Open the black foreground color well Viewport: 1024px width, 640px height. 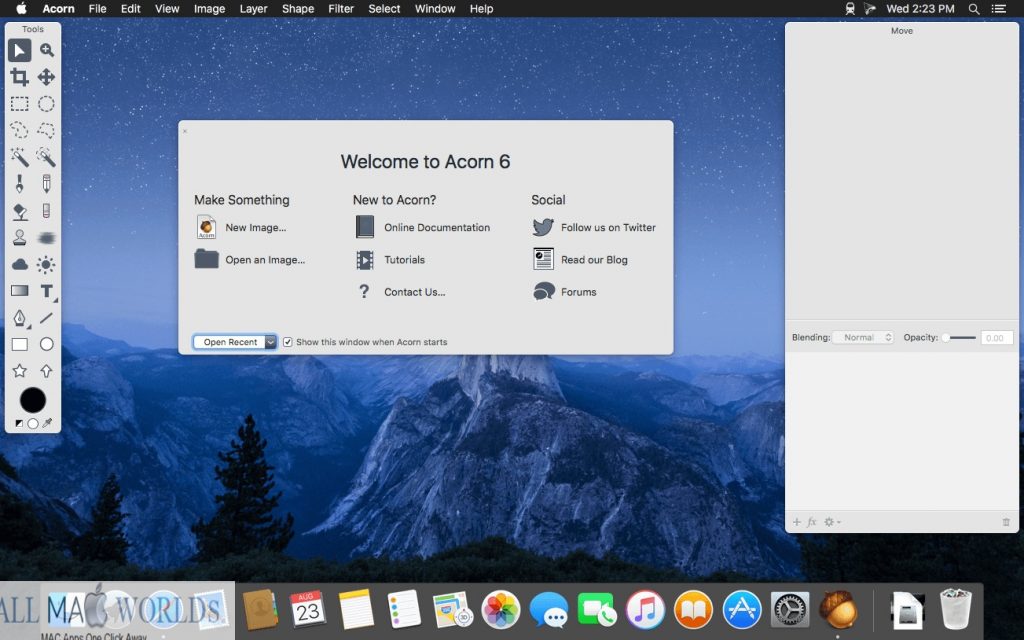33,400
